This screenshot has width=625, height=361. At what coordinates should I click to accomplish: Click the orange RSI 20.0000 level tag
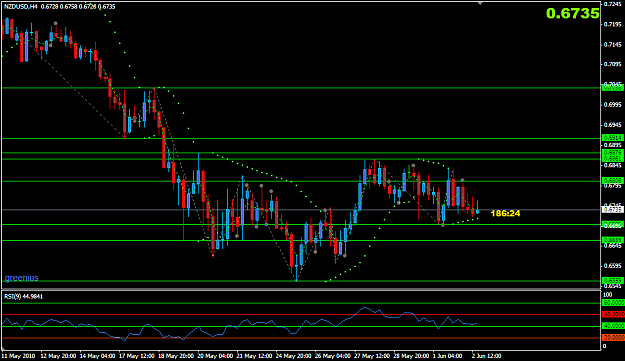click(613, 337)
